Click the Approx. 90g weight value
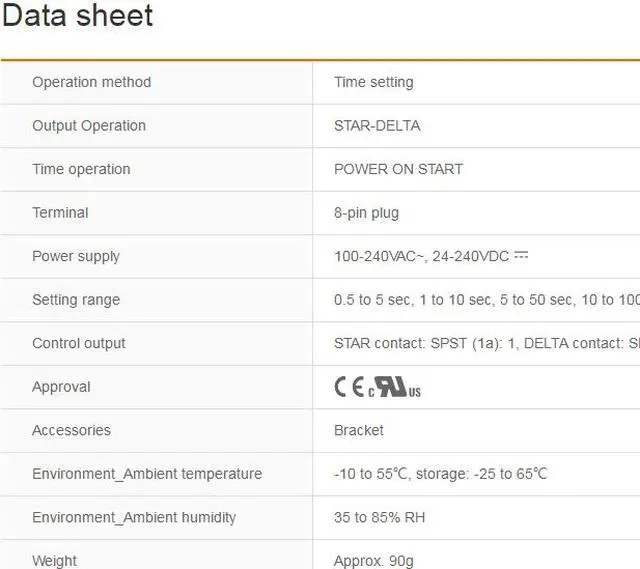The height and width of the screenshot is (569, 640). pos(374,561)
